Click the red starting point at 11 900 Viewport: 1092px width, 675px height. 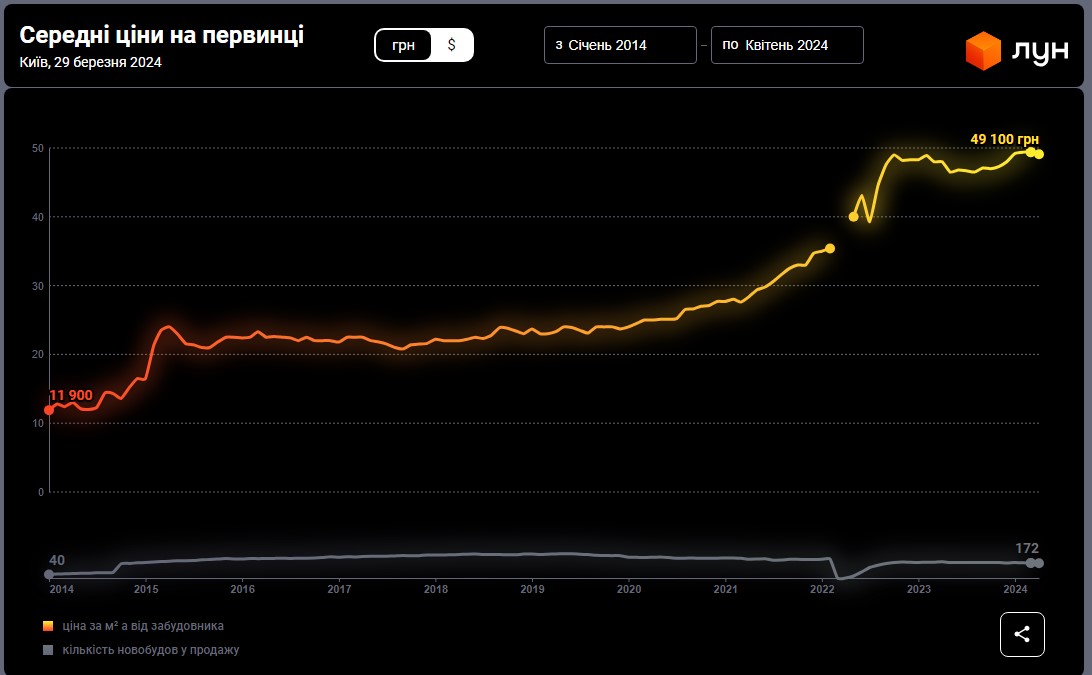pyautogui.click(x=49, y=410)
